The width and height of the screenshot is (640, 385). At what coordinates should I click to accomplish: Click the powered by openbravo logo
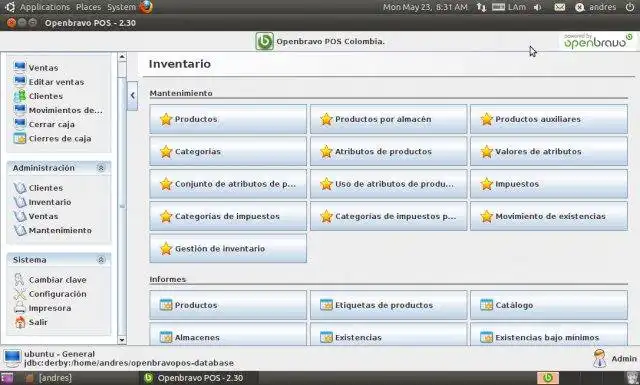[x=598, y=41]
